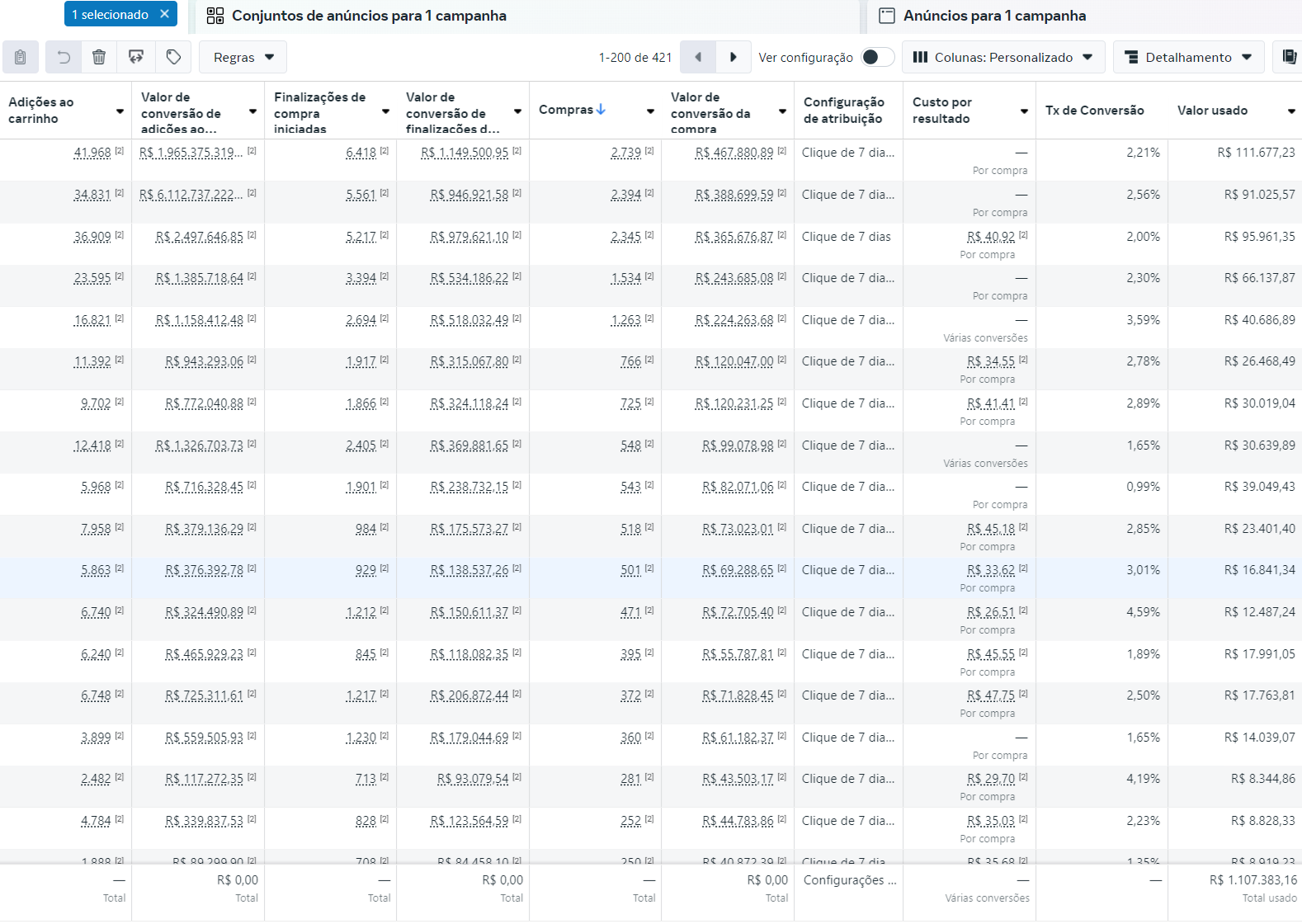Click Configuração de atribuição column header
The image size is (1302, 924).
coord(843,111)
